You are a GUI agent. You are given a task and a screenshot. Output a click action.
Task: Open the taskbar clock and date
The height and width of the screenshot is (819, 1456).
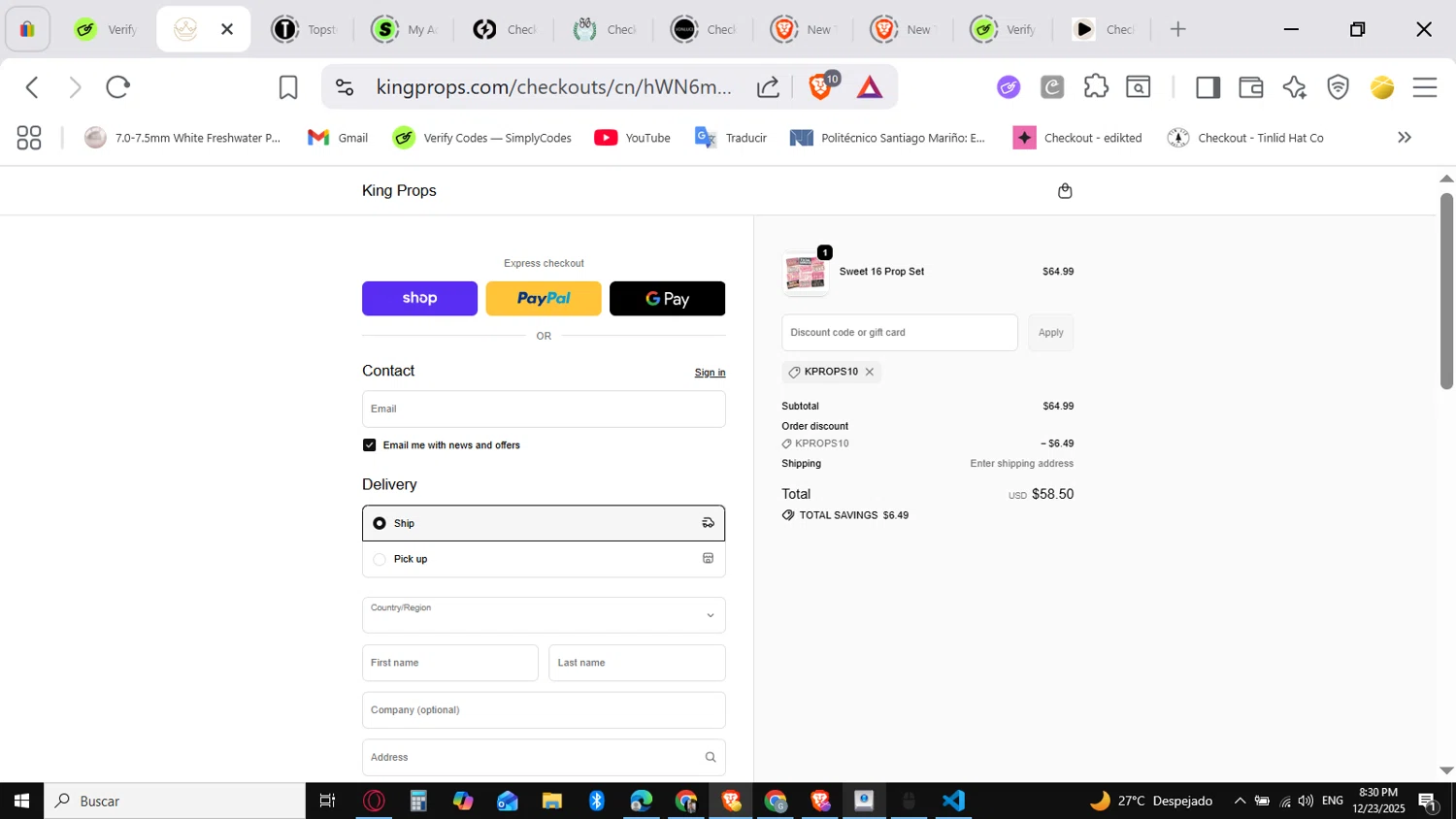pos(1378,801)
